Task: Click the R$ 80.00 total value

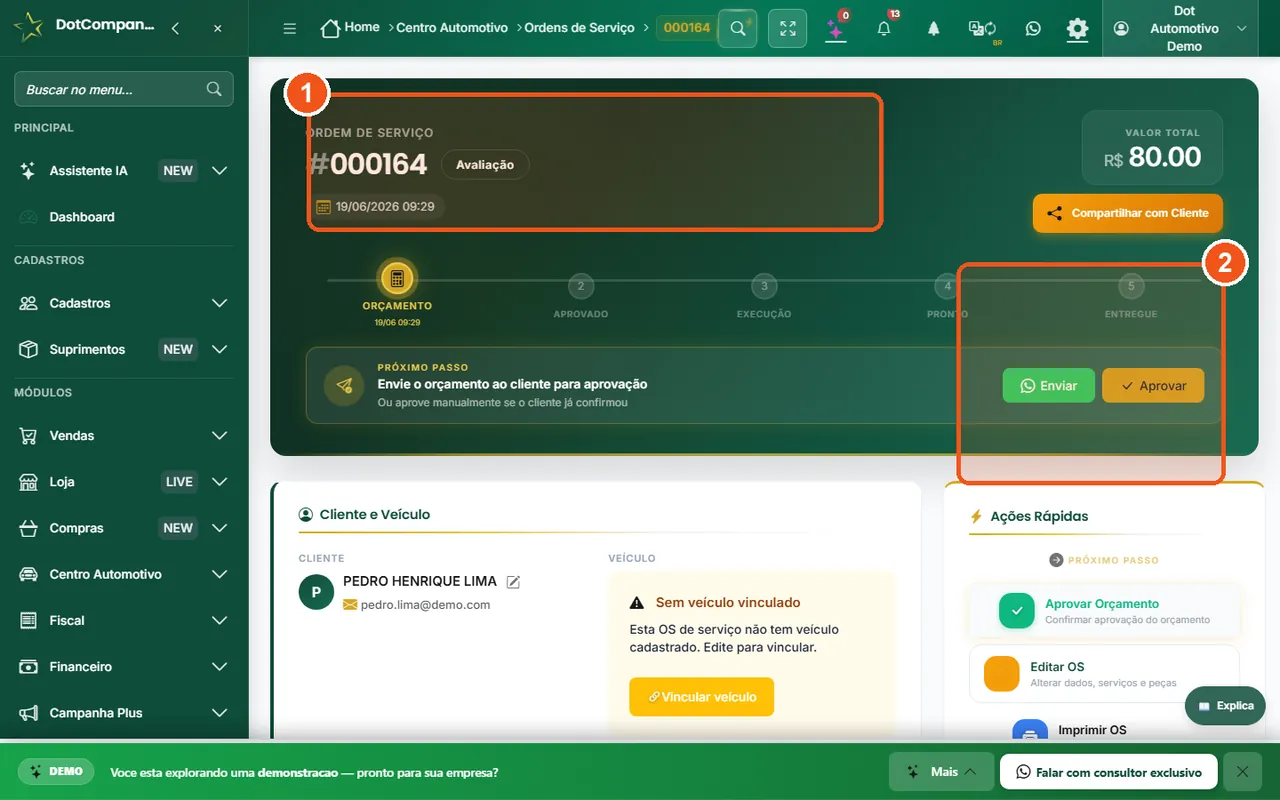Action: [1152, 158]
